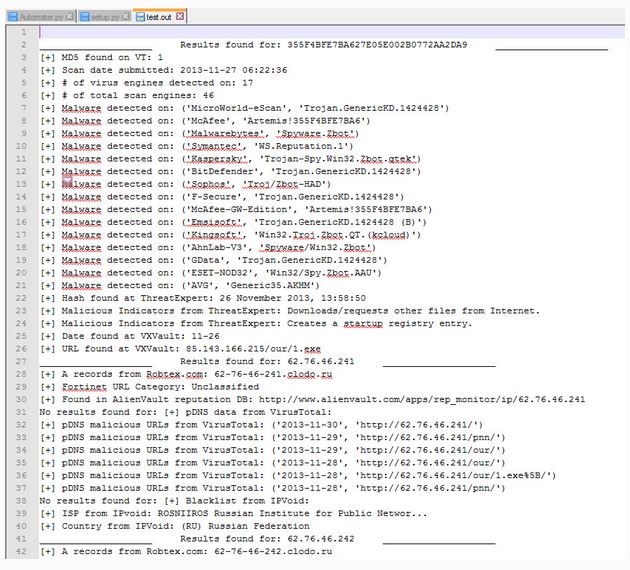630x570 pixels.
Task: Click 'Country from IPVoid: (RU) Russian Federation'
Action: pos(174,526)
